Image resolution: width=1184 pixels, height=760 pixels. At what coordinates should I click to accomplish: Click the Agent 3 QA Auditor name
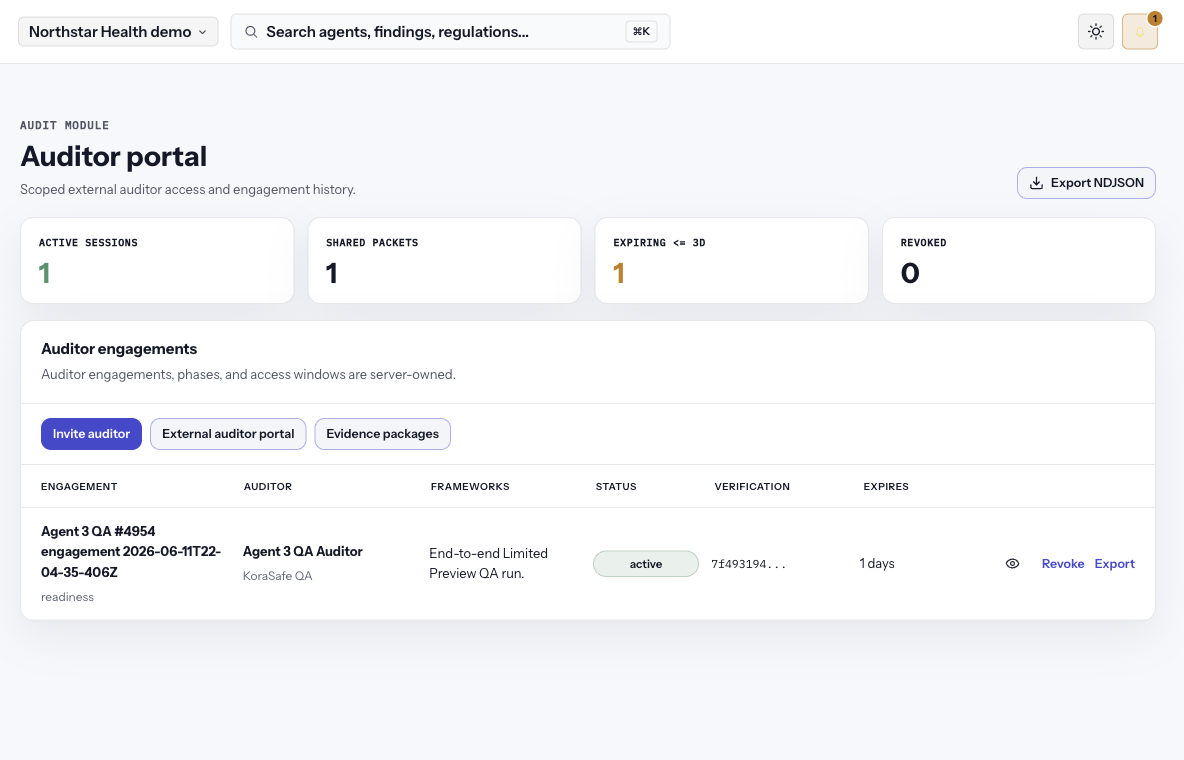click(303, 551)
